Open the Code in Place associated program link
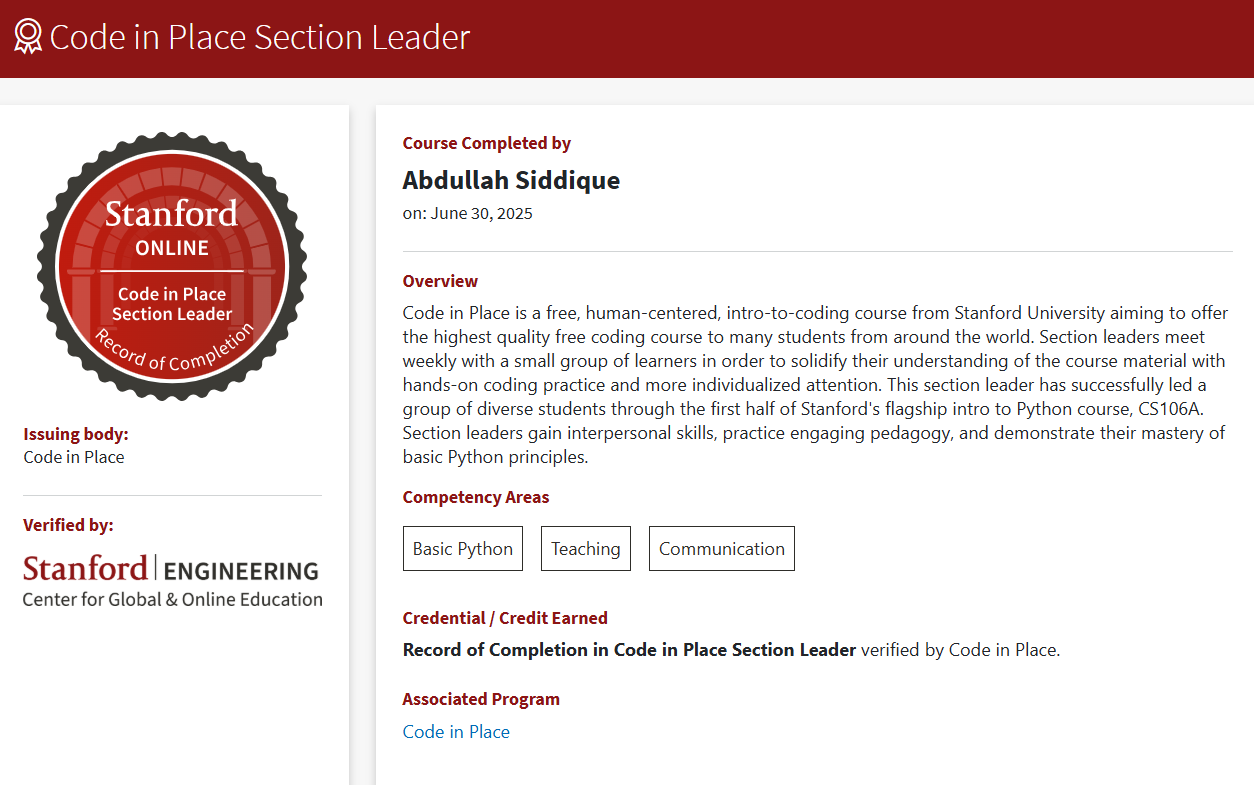Screen dimensions: 1254x785 point(455,731)
